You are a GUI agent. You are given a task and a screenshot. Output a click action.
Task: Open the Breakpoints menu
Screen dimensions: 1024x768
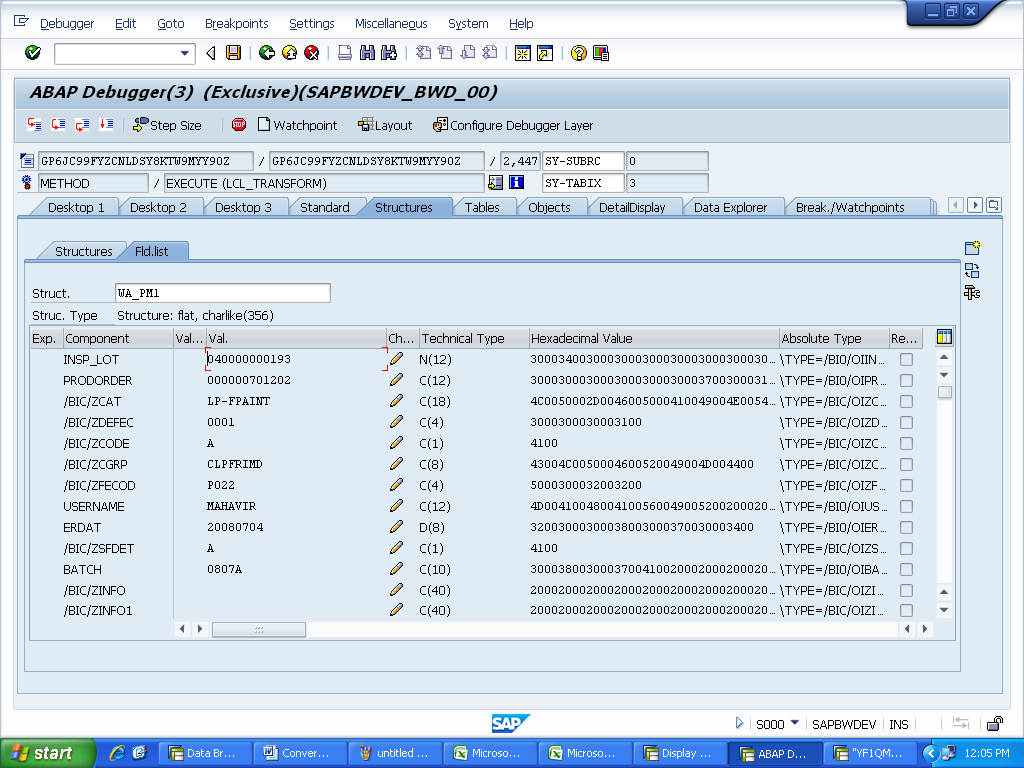[236, 24]
